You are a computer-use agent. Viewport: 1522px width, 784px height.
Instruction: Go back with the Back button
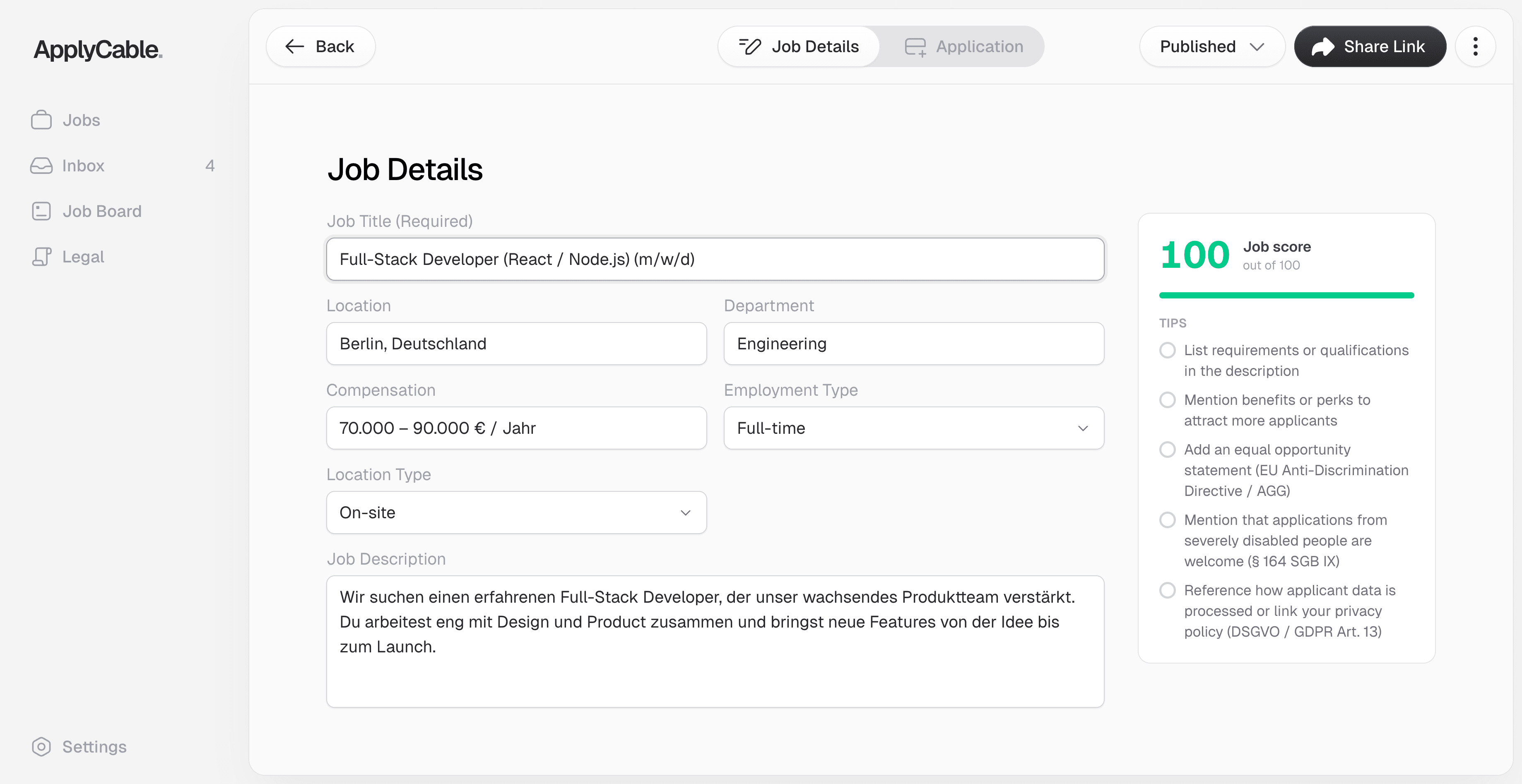coord(320,46)
